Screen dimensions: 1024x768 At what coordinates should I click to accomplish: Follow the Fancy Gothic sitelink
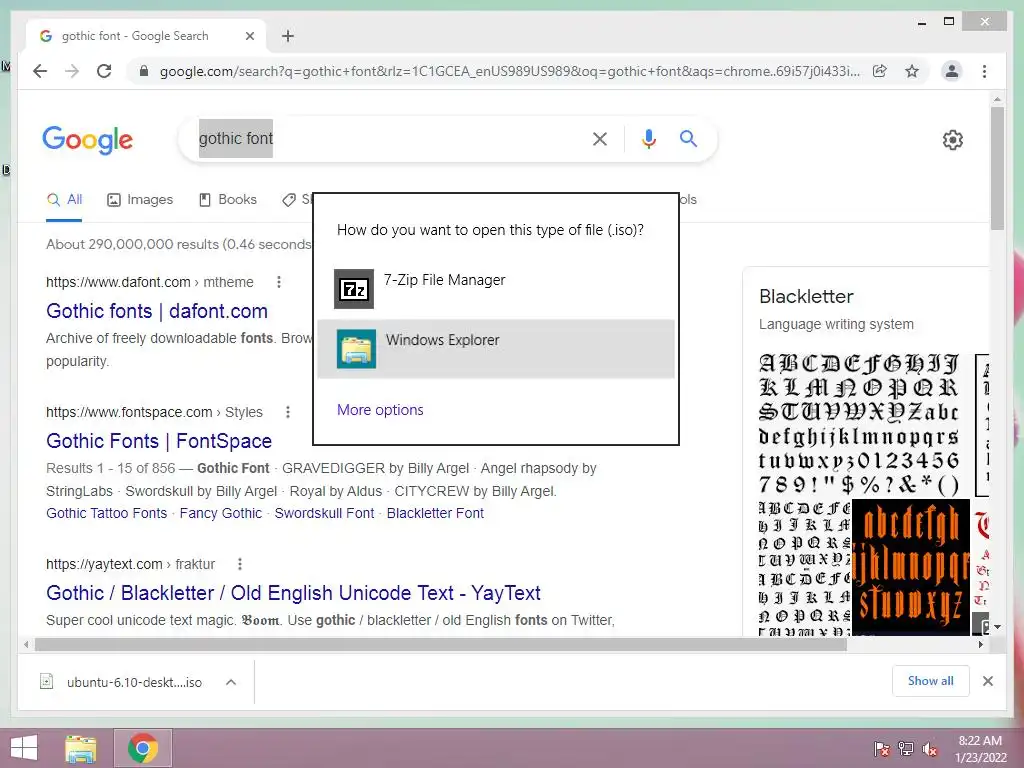click(221, 513)
